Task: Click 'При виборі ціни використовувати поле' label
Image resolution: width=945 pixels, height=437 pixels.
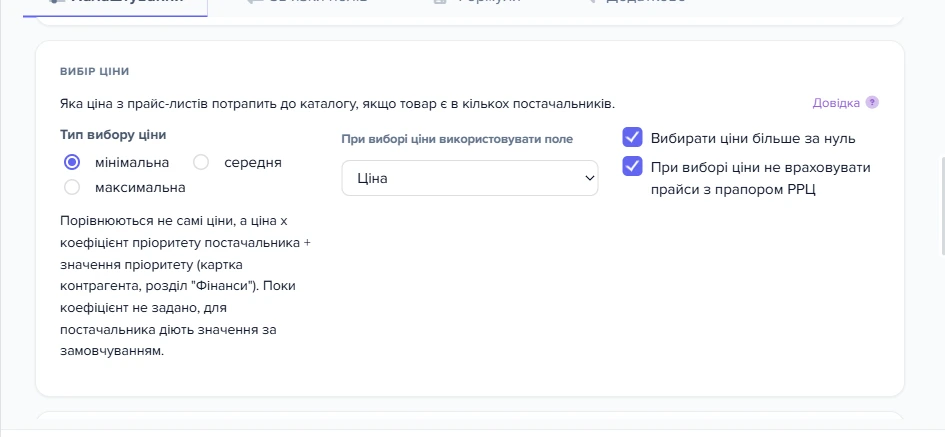Action: pyautogui.click(x=457, y=139)
